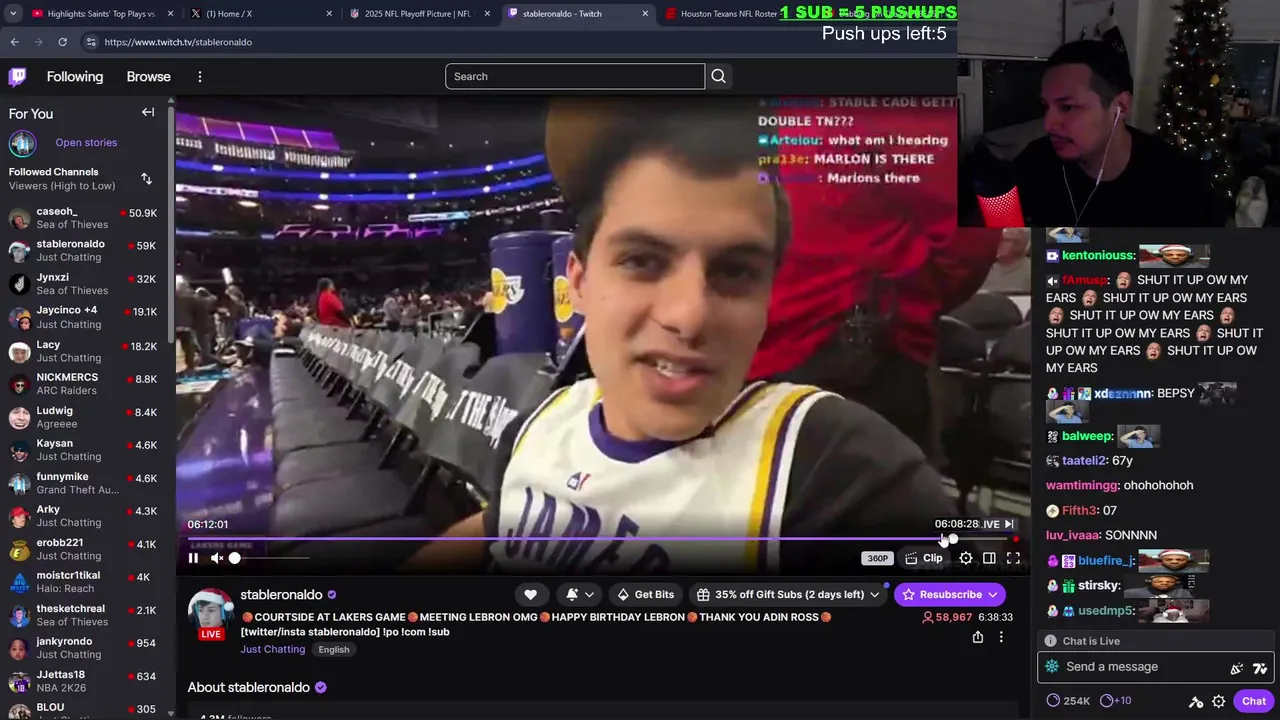1280x720 pixels.
Task: Click the Resubscribe button
Action: 950,594
